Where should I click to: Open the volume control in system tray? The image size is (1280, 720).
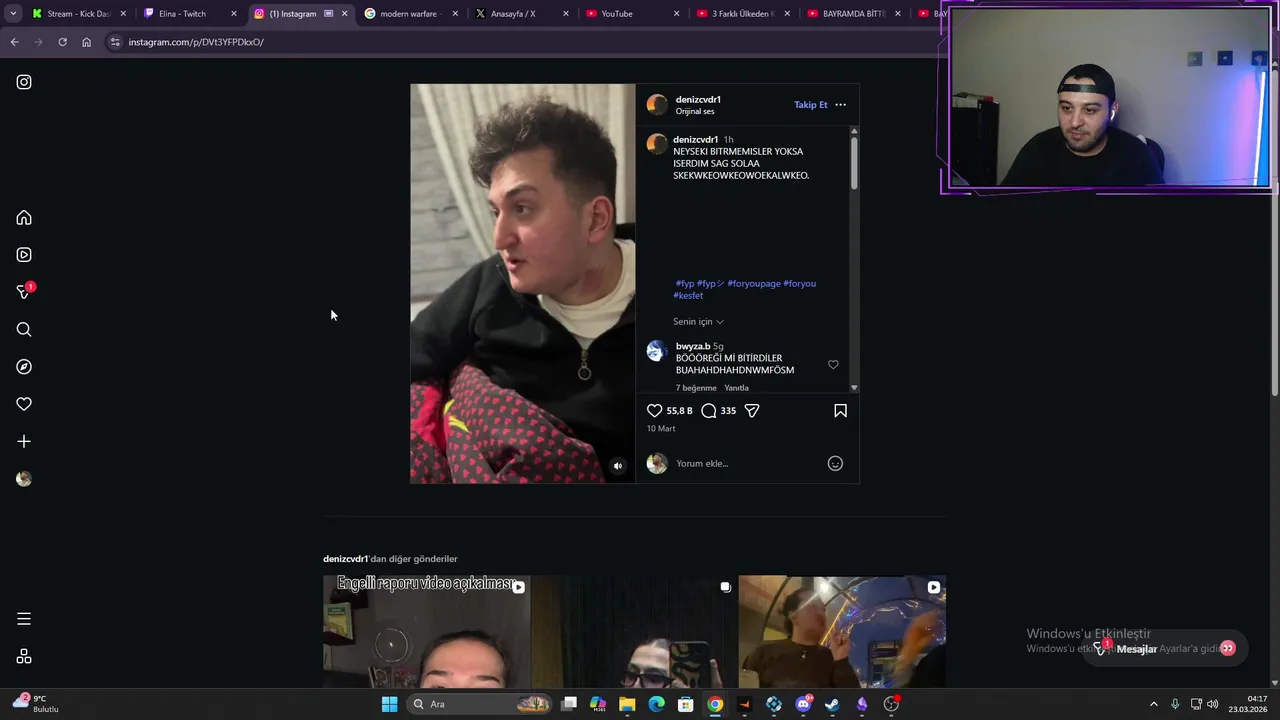(x=1213, y=704)
